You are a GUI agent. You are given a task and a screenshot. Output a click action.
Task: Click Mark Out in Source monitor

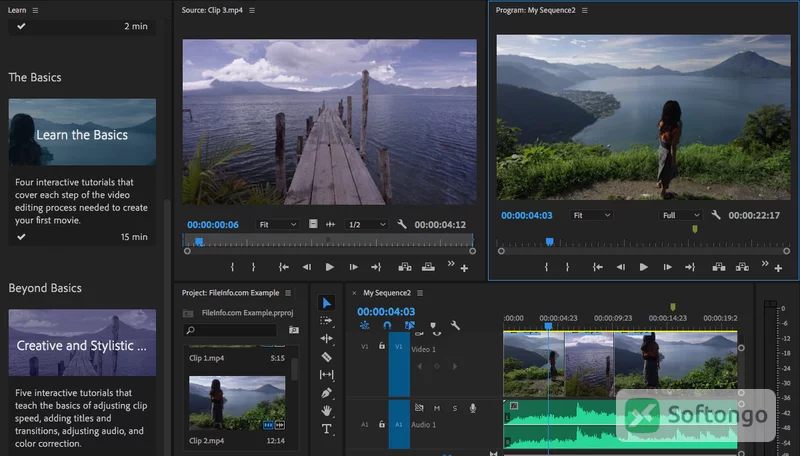point(254,267)
